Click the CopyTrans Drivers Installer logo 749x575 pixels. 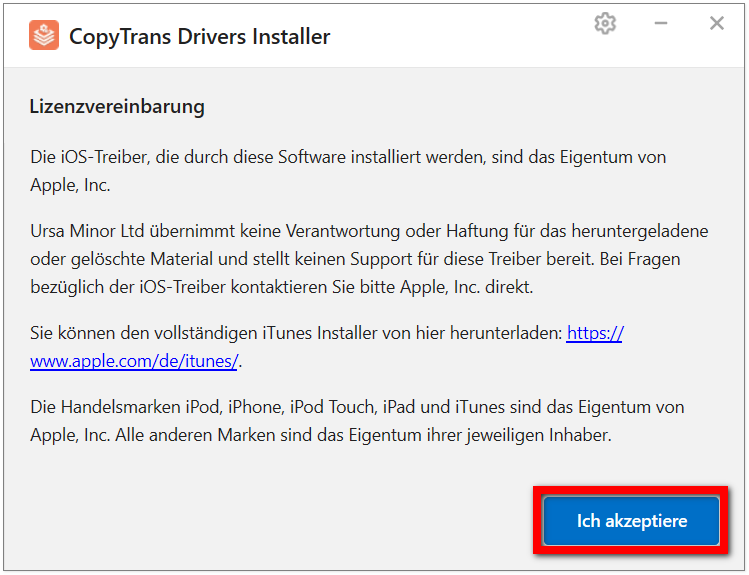(x=44, y=35)
